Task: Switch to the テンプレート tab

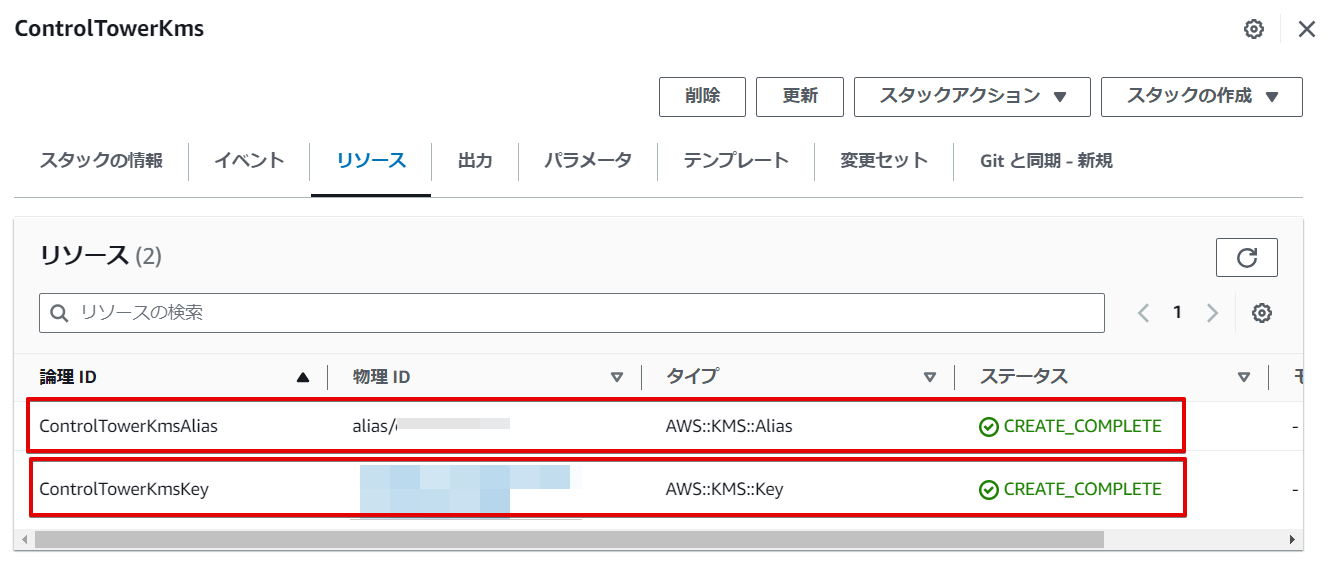Action: click(735, 159)
